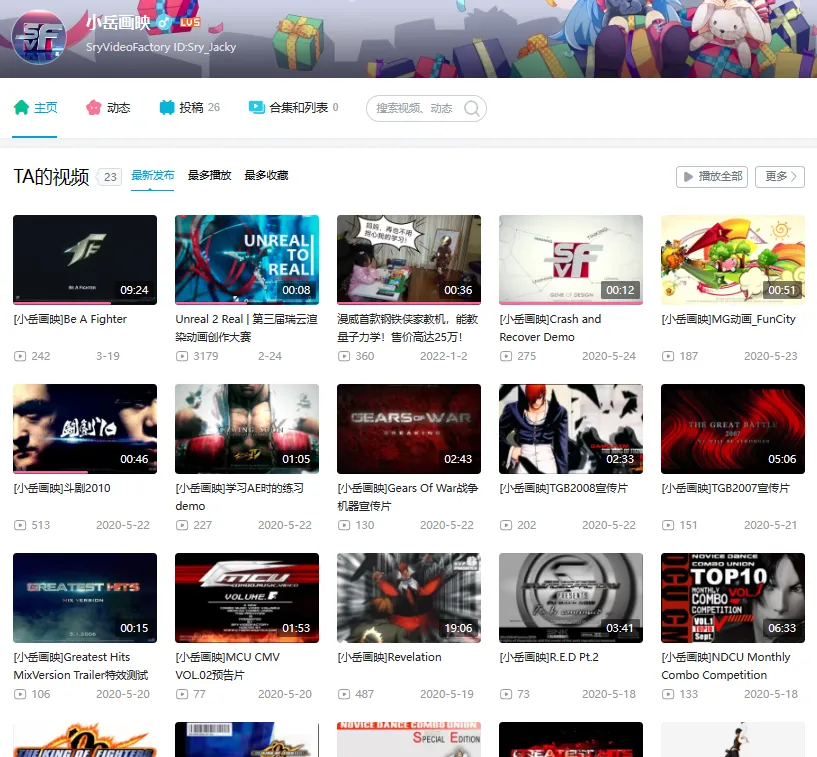
Task: Open the Unreal 2 Real video thumbnail
Action: (x=247, y=259)
